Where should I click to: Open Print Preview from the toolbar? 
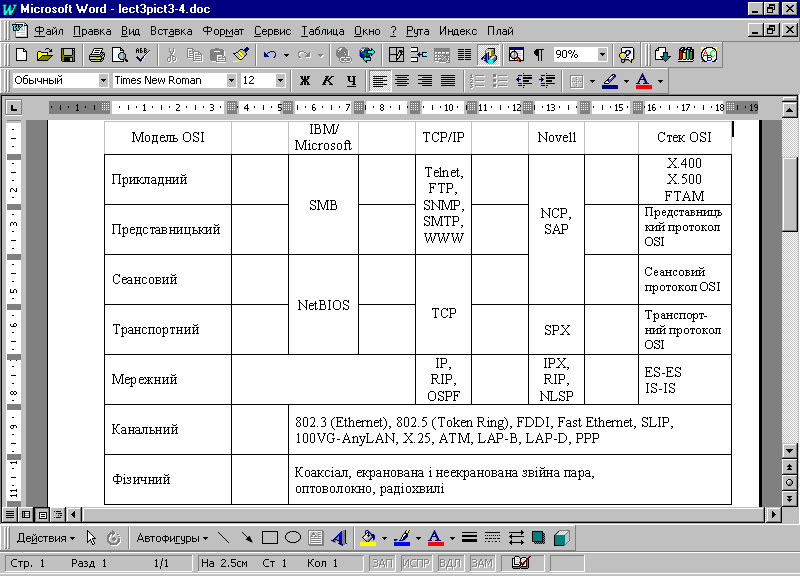[120, 55]
